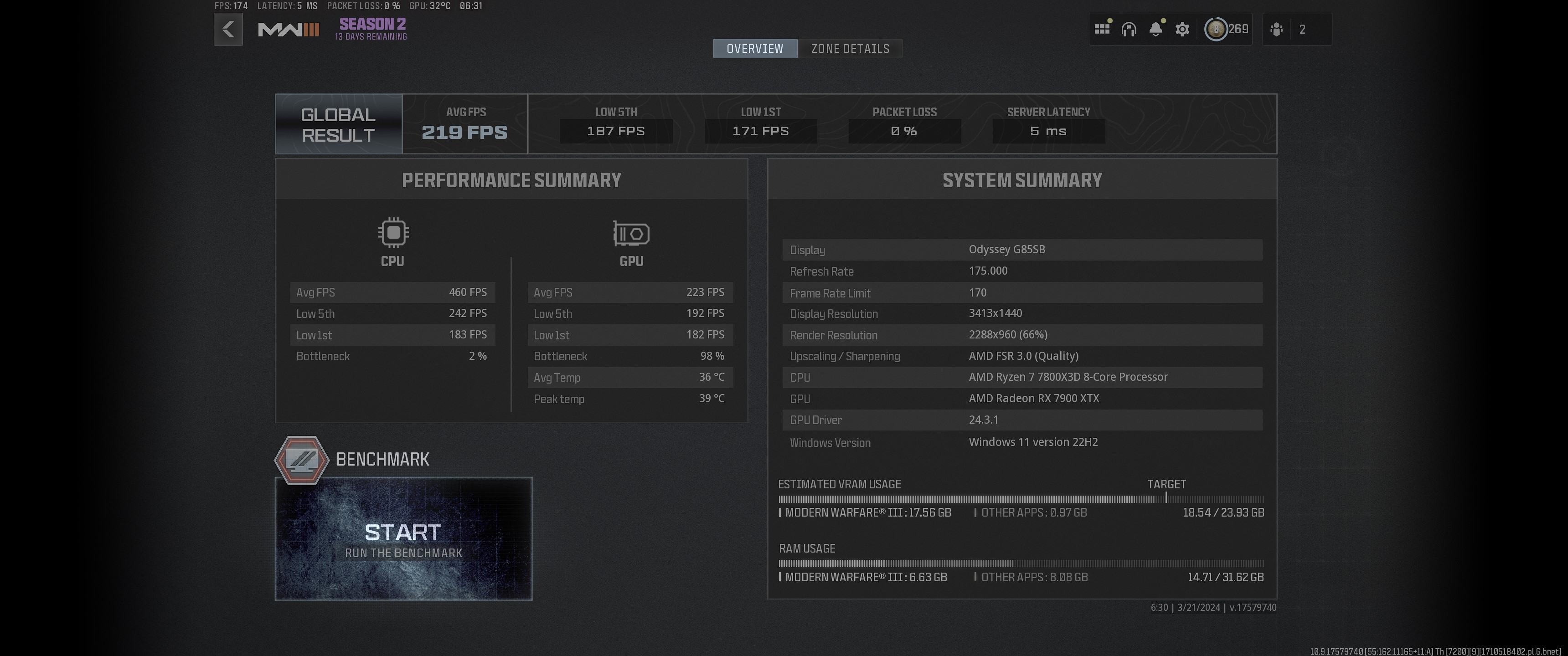Click CPU Low 1st 183 FPS row
The height and width of the screenshot is (656, 1568).
click(392, 335)
